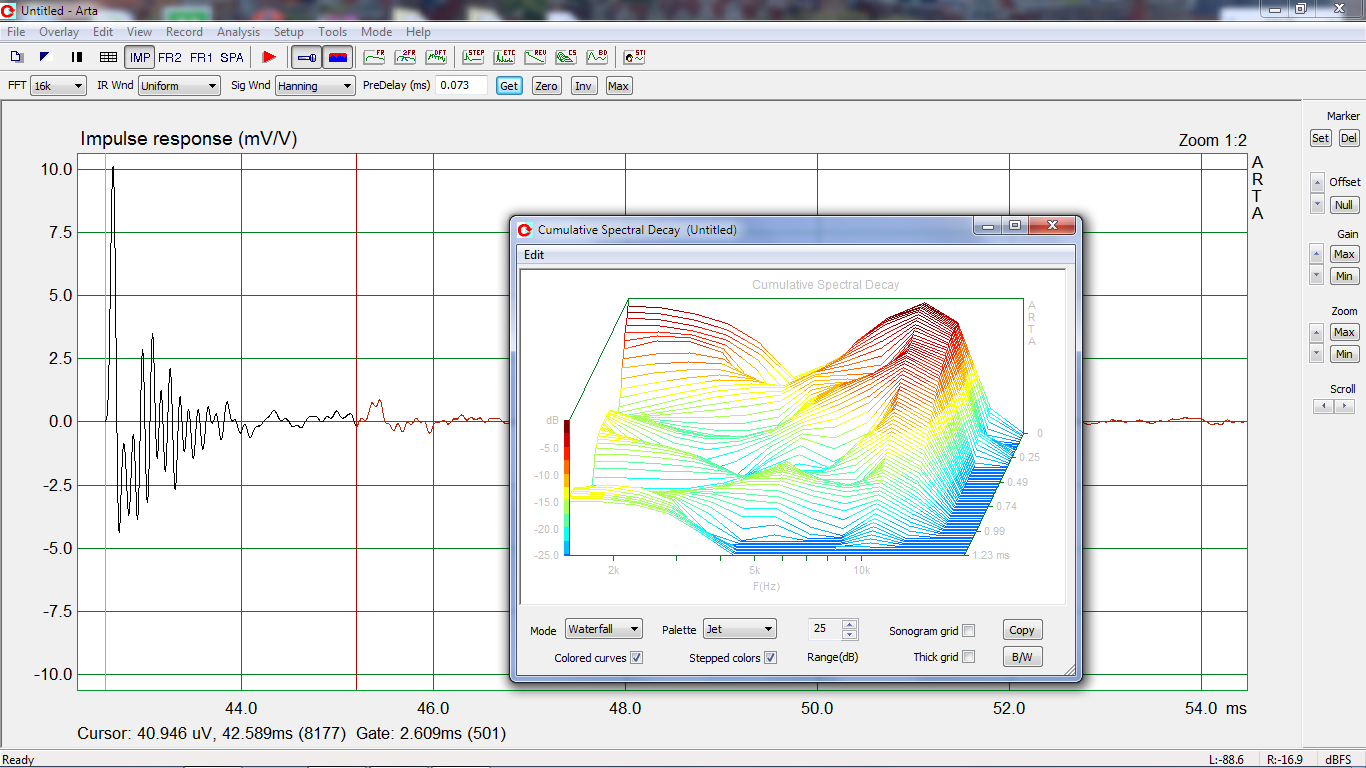Disable the Stepped colors checkbox
Screen dimensions: 1366x768
[x=770, y=658]
